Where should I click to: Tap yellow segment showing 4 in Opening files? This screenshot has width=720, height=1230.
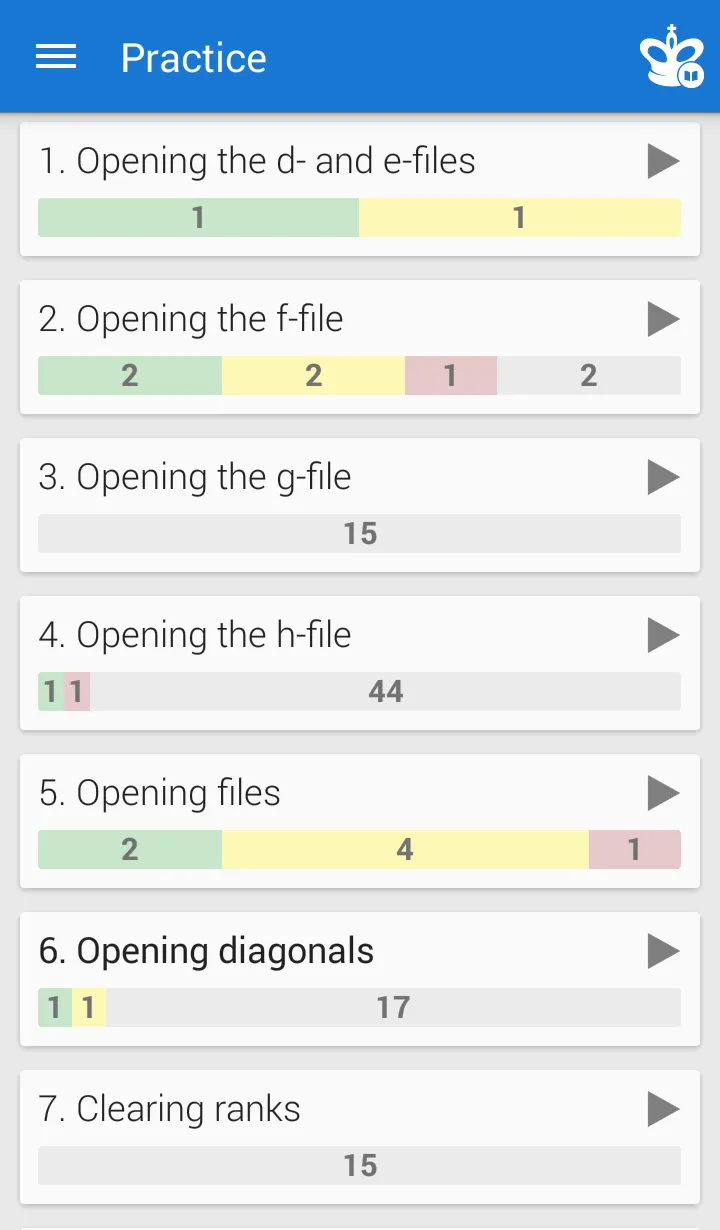(405, 850)
